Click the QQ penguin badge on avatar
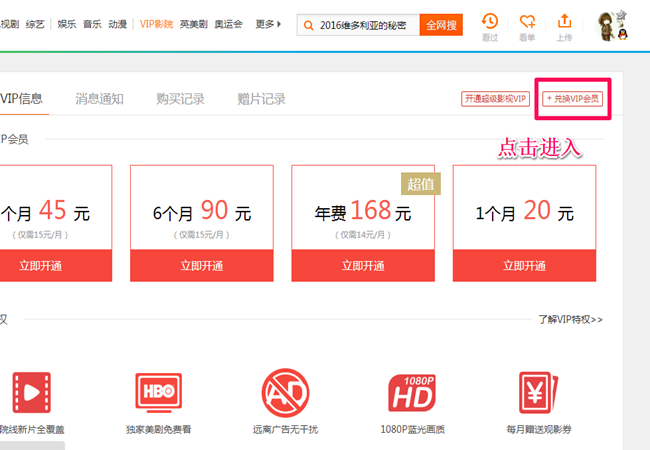Image resolution: width=650 pixels, height=450 pixels. [x=623, y=34]
